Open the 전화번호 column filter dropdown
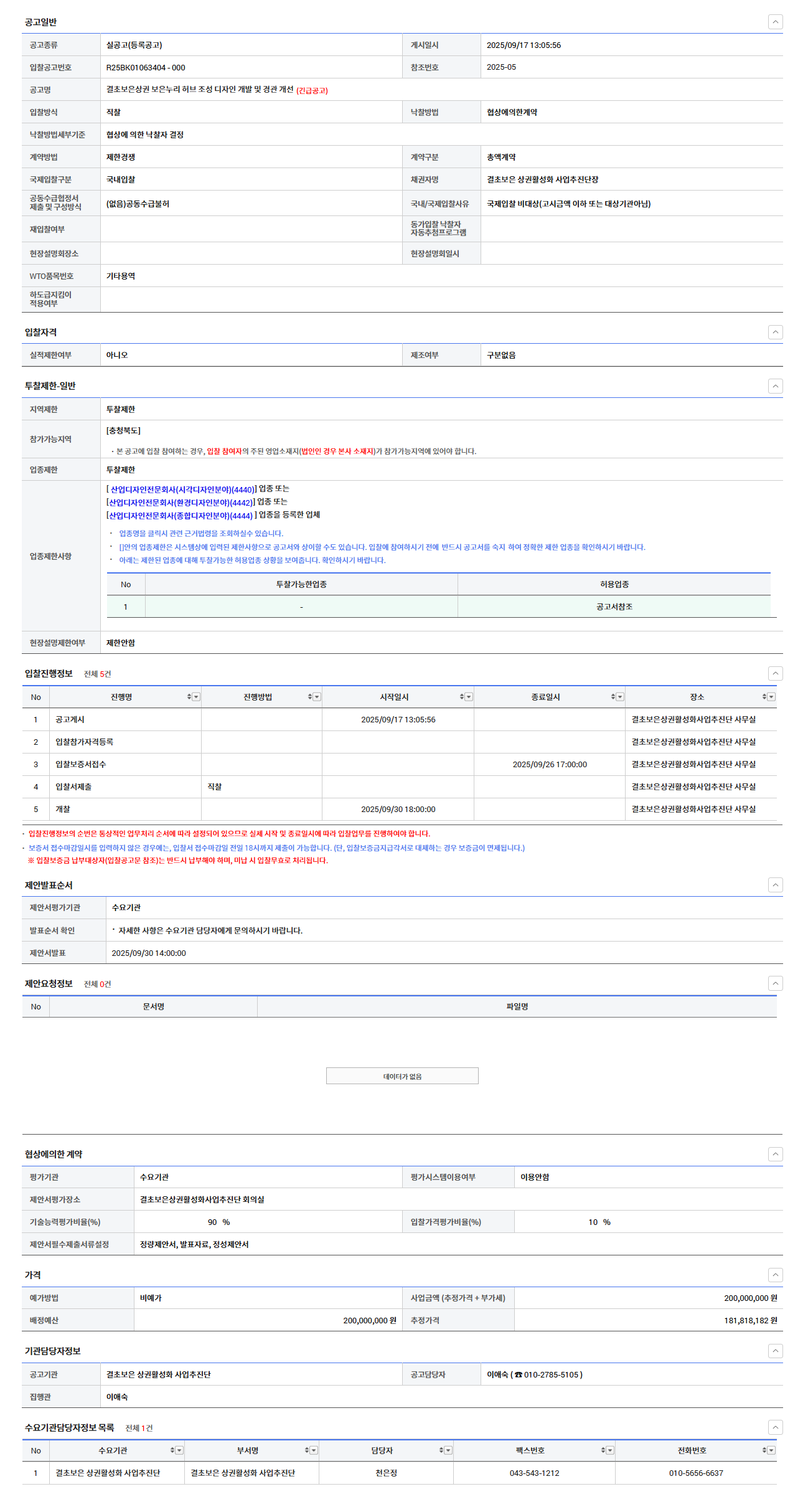This screenshot has width=808, height=1512. pyautogui.click(x=771, y=1450)
